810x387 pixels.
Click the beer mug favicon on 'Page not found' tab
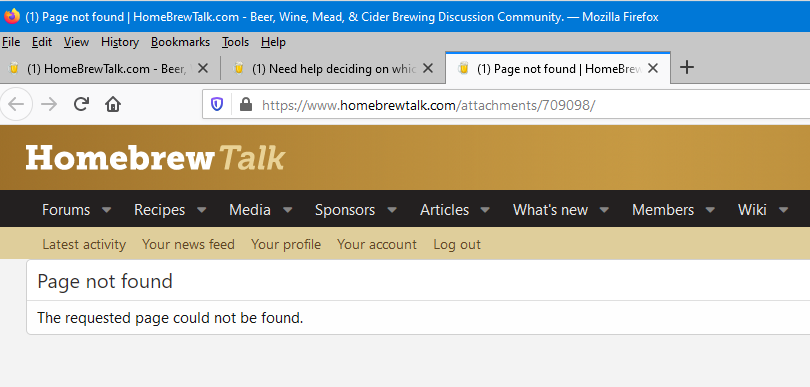tap(463, 68)
